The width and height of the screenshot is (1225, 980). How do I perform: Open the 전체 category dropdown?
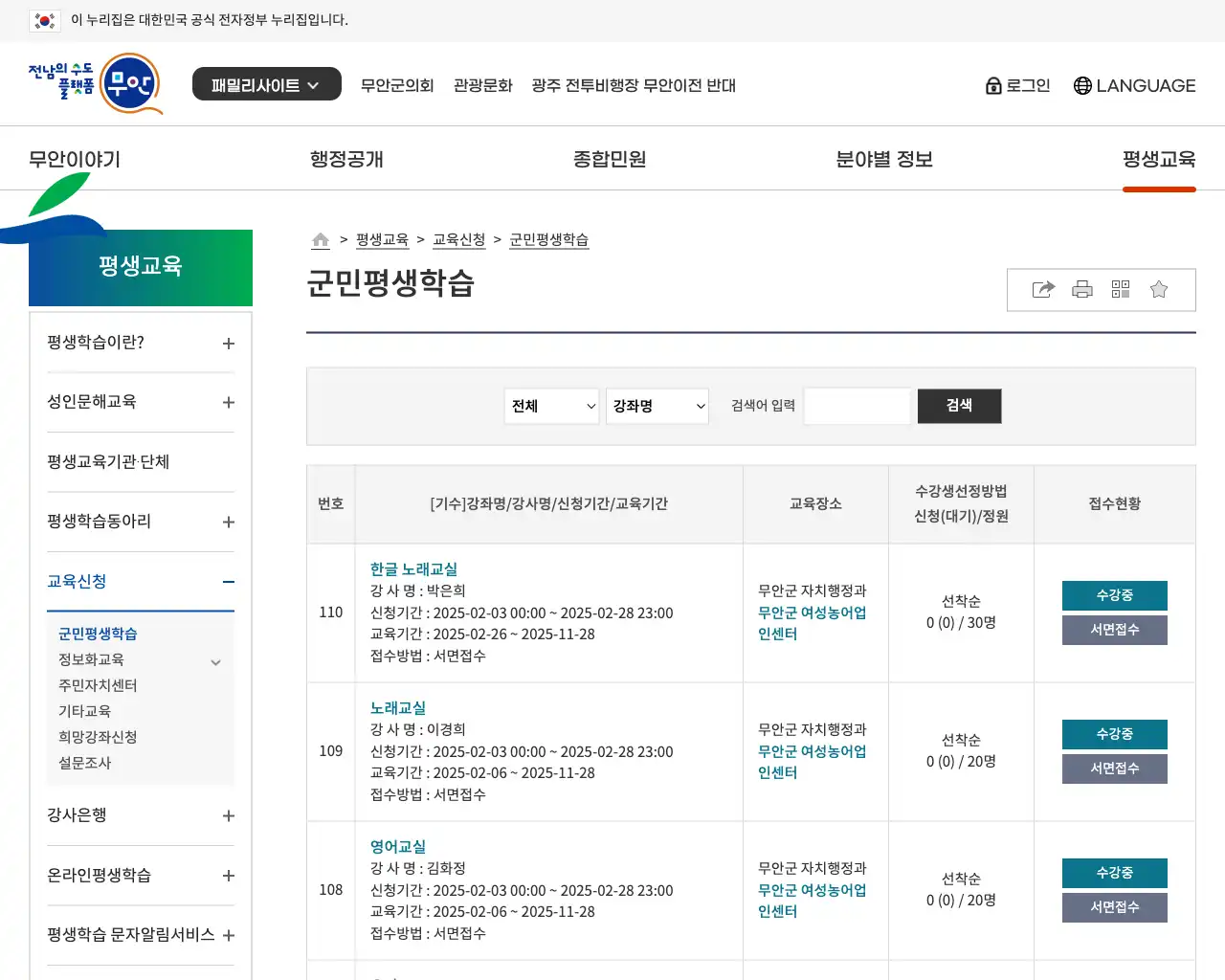(x=552, y=407)
